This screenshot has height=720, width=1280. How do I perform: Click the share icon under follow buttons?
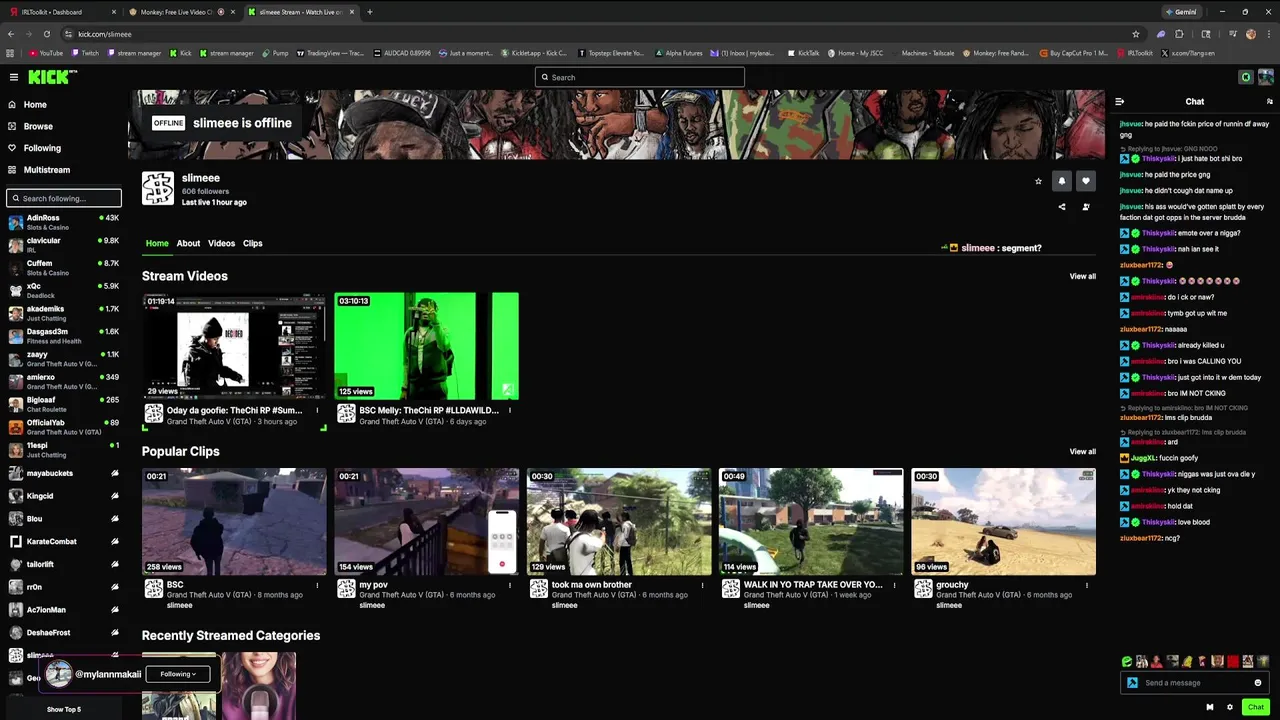[x=1062, y=207]
